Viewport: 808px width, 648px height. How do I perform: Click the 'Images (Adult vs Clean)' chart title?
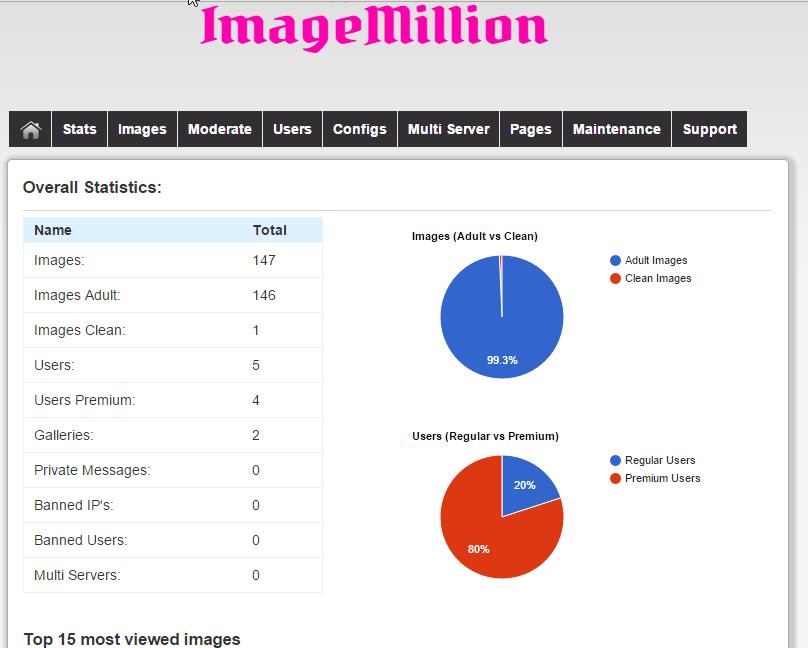click(x=475, y=236)
